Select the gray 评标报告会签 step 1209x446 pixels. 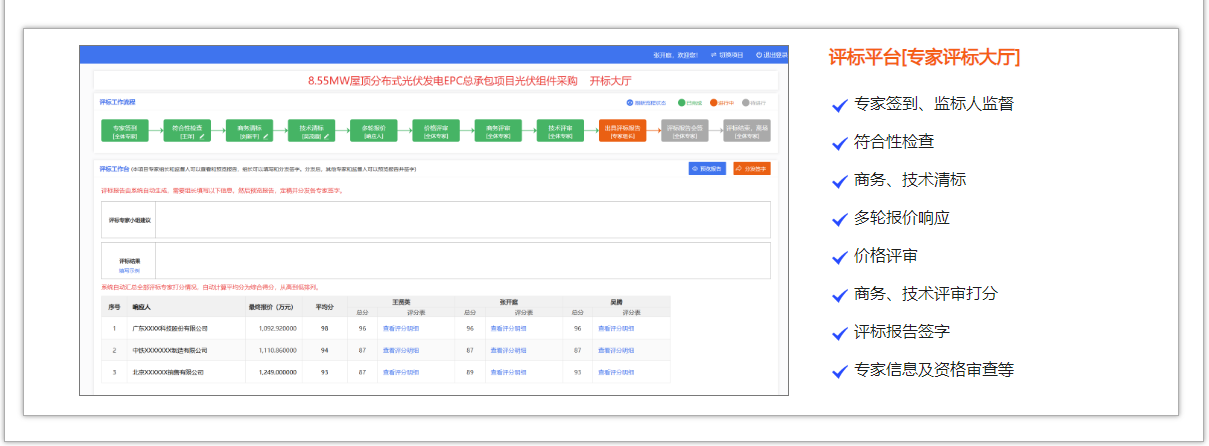pyautogui.click(x=685, y=131)
